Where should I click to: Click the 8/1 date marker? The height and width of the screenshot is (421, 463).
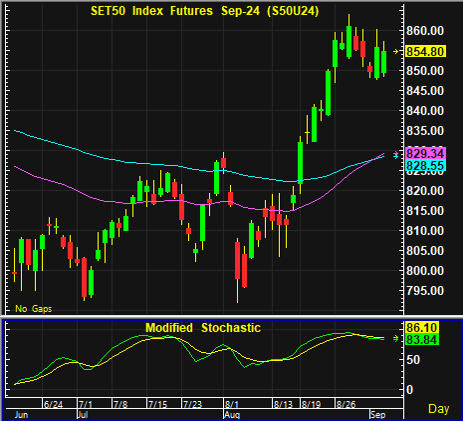[x=231, y=405]
